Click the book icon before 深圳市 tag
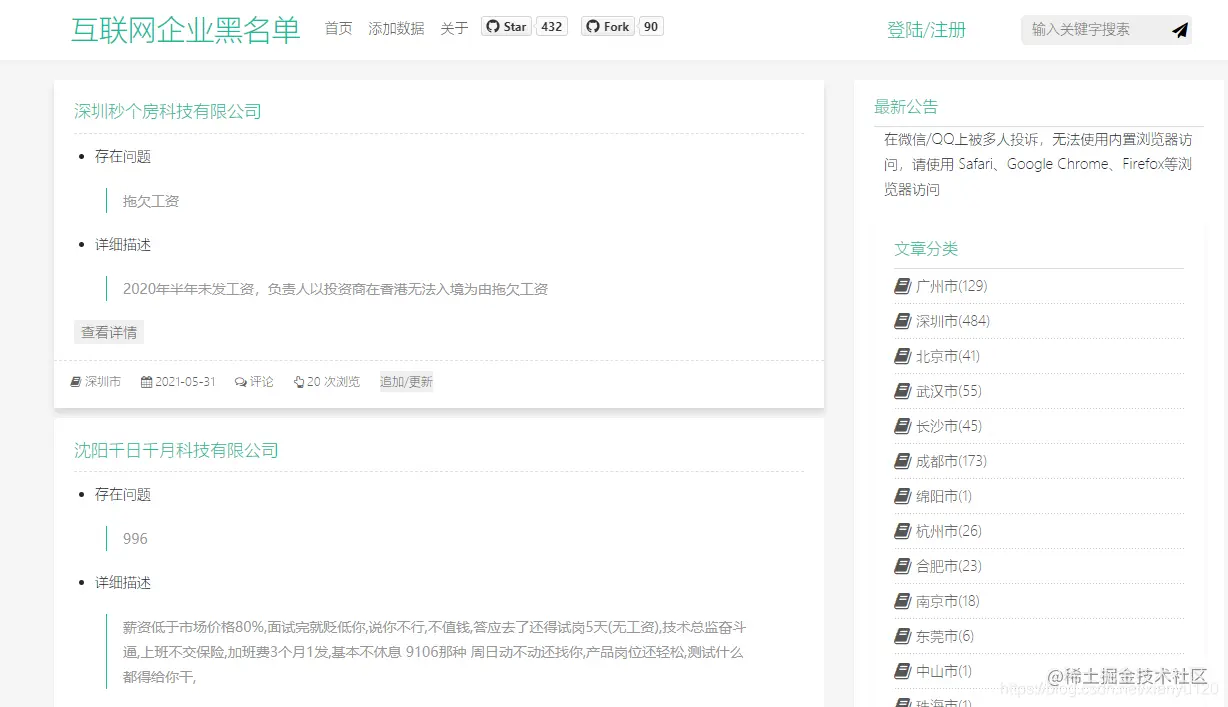 click(74, 381)
